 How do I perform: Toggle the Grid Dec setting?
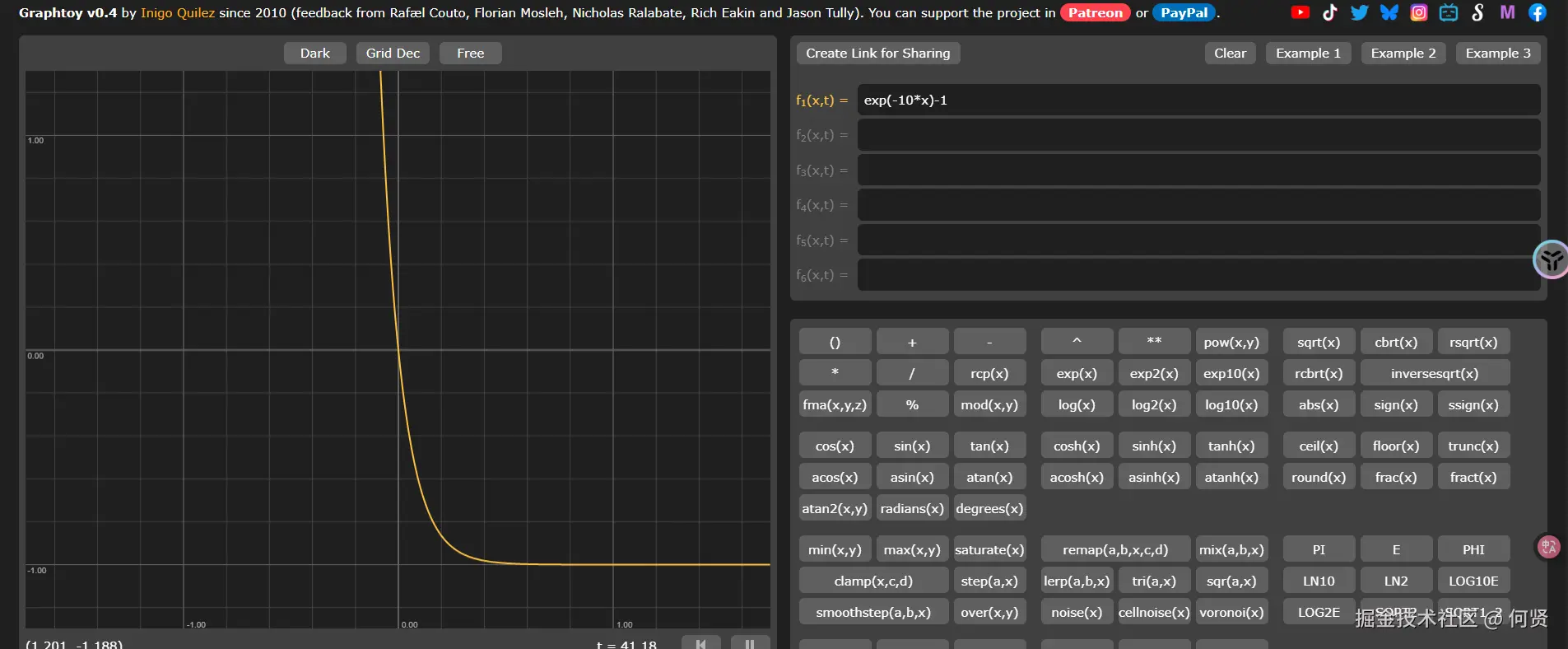(x=393, y=53)
